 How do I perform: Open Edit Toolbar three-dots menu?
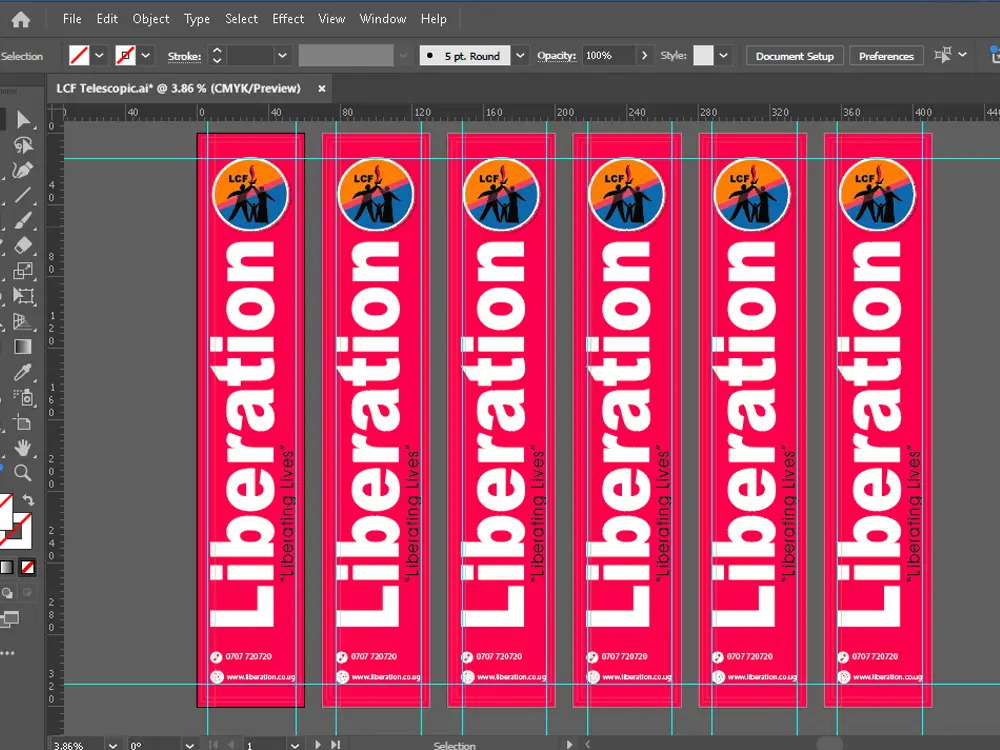[x=7, y=653]
